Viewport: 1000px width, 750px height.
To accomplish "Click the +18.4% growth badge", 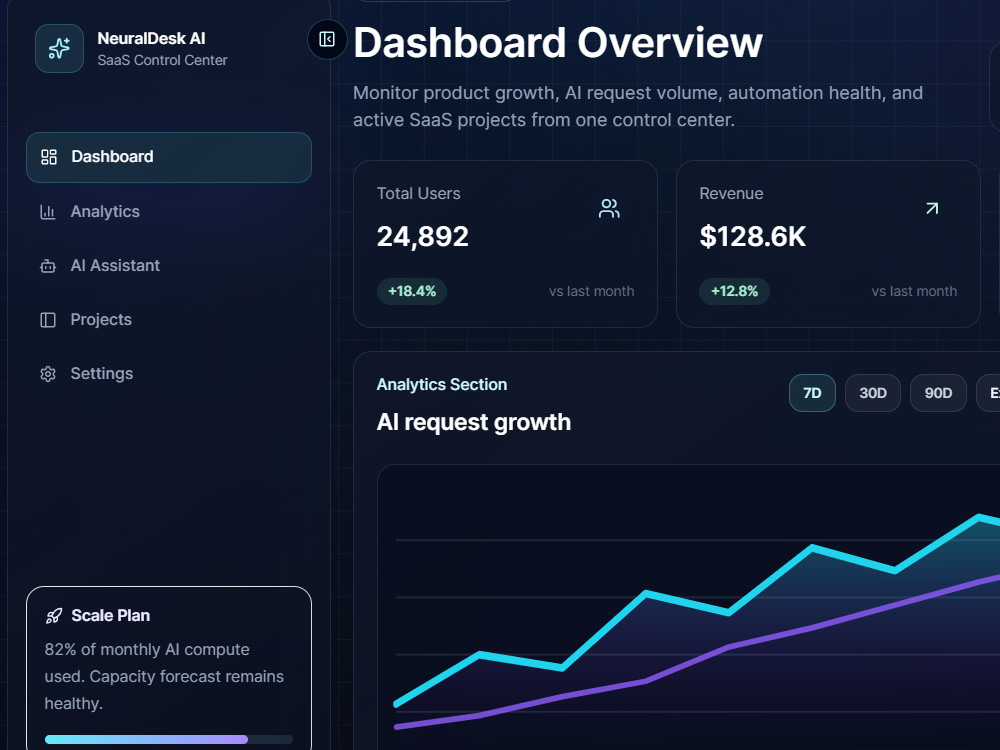I will tap(412, 291).
